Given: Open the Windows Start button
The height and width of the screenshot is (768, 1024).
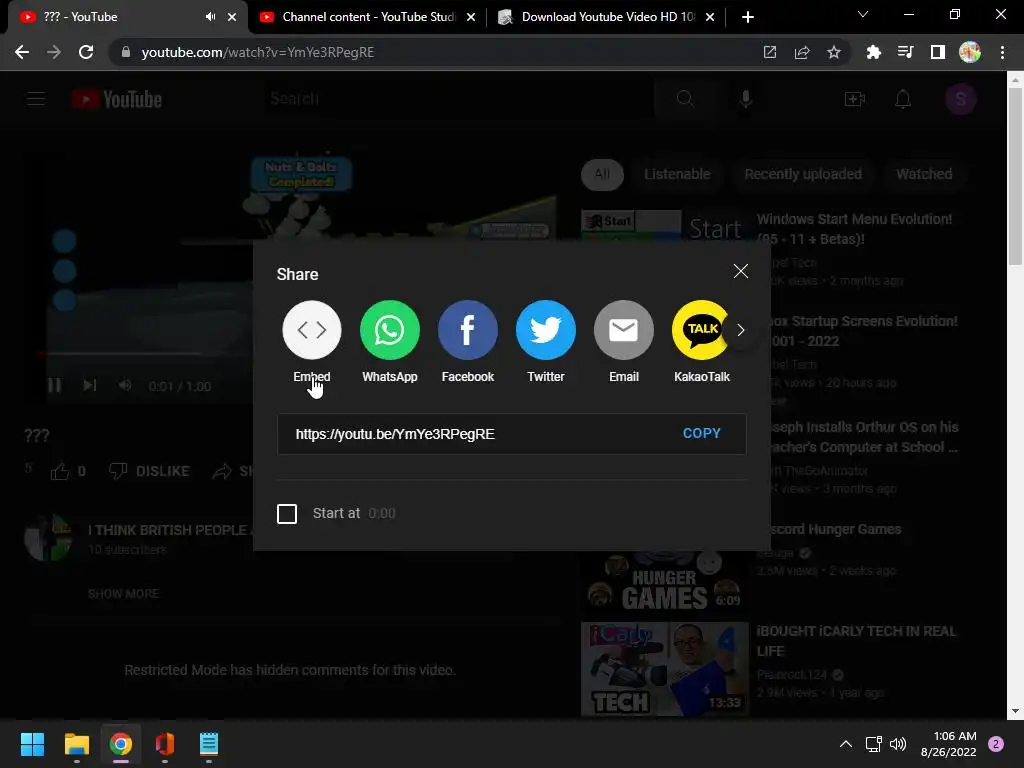Looking at the screenshot, I should pyautogui.click(x=32, y=744).
